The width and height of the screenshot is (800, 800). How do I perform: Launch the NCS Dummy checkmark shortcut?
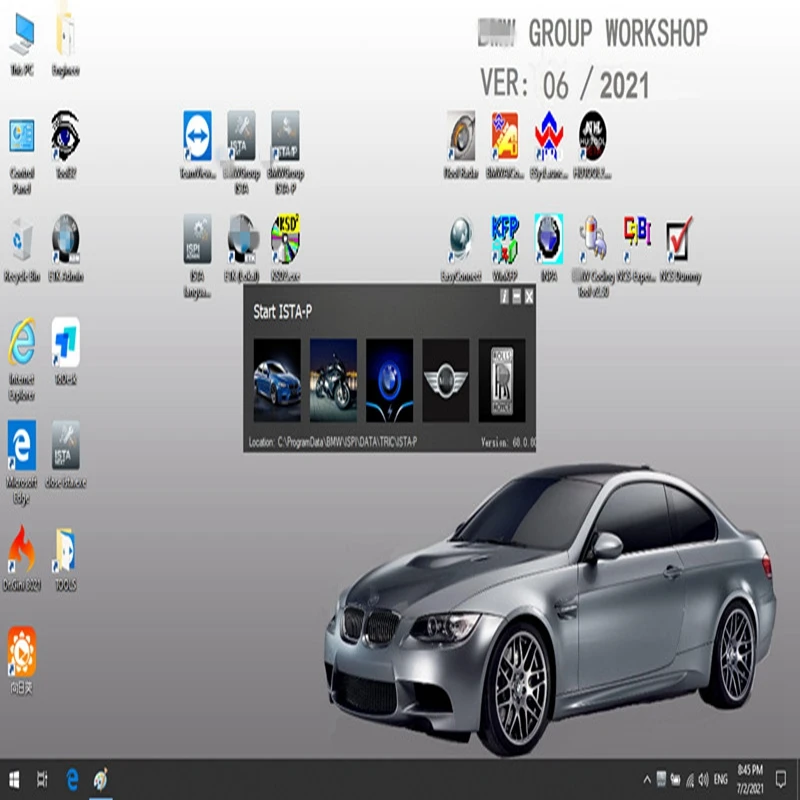point(680,248)
